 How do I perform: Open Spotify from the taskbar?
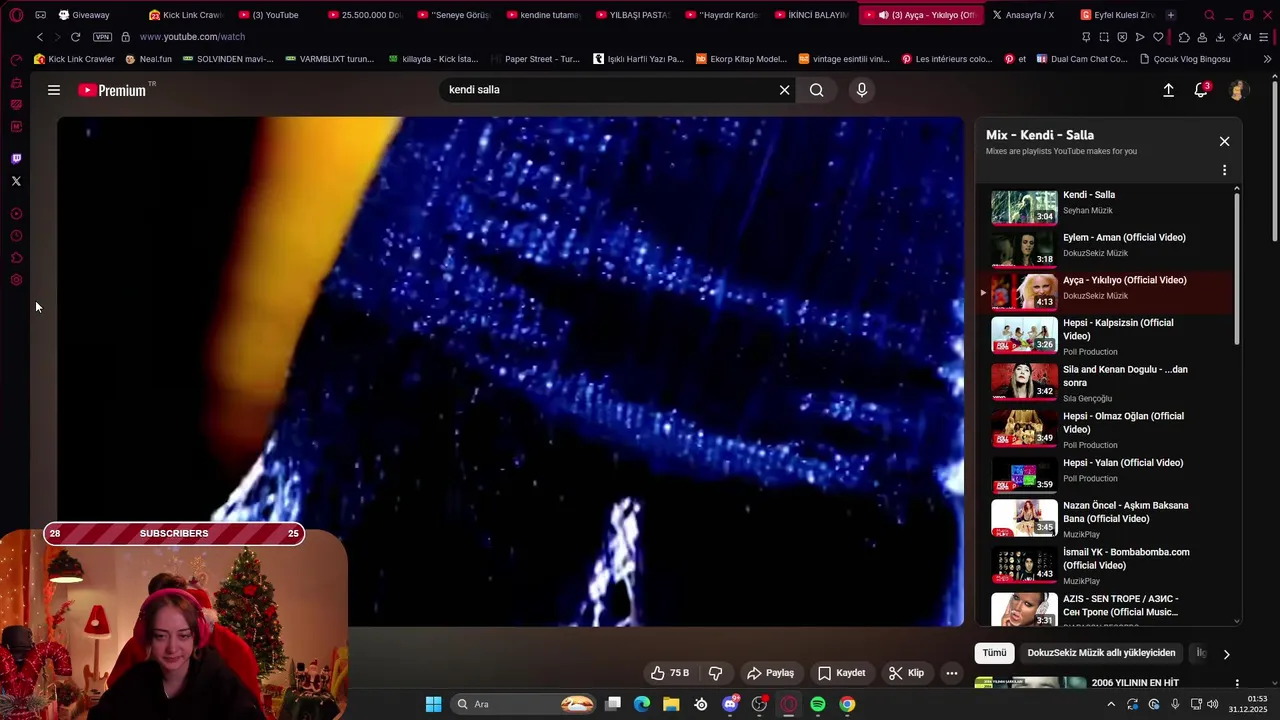click(818, 704)
